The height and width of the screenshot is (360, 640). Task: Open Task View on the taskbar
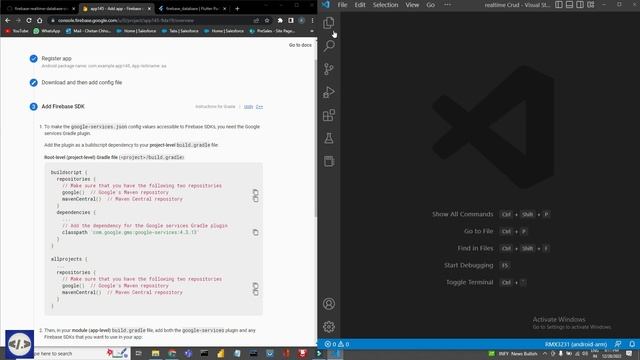pos(138,353)
